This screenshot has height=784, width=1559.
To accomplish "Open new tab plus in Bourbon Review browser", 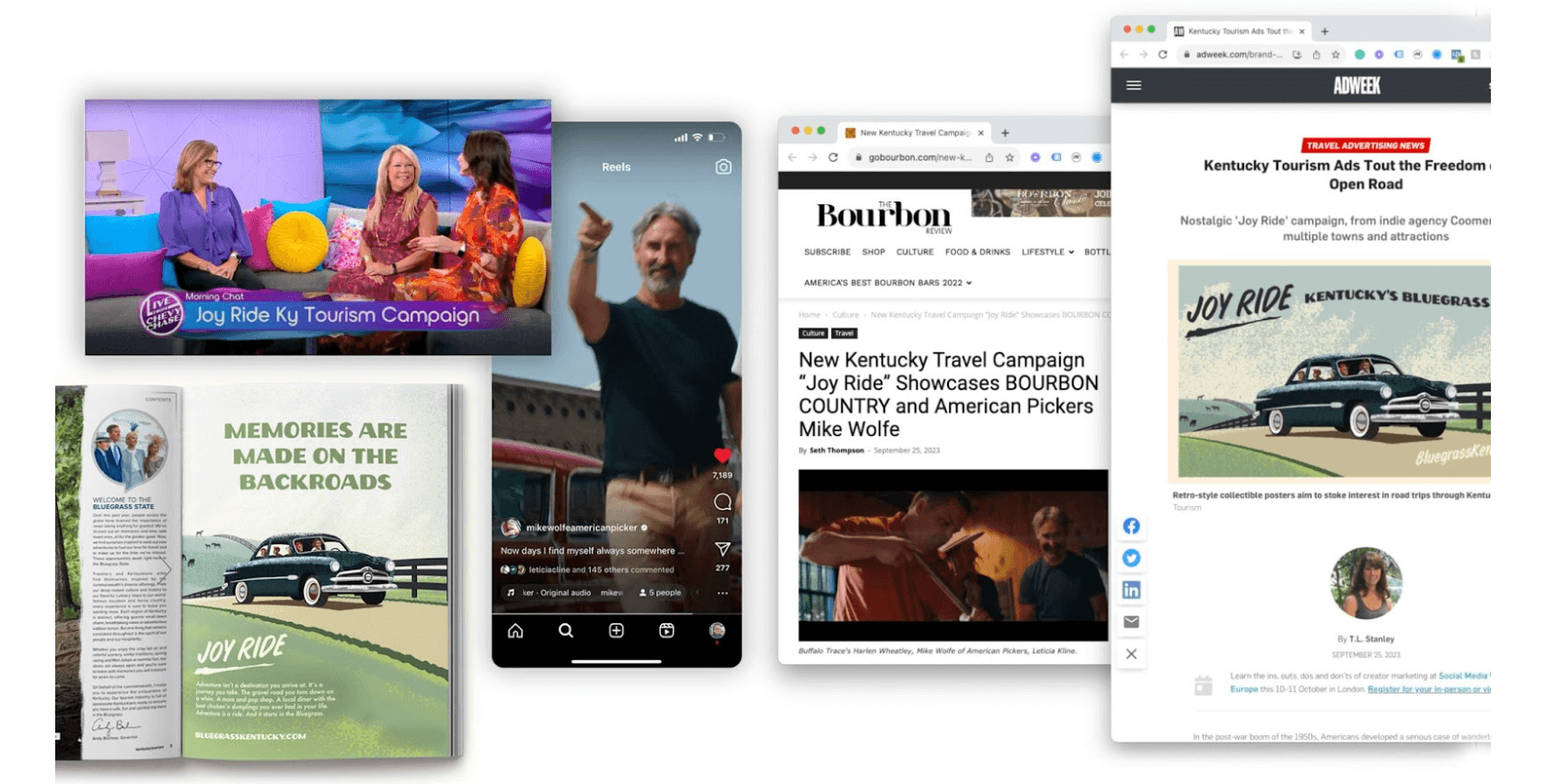I will tap(1005, 133).
